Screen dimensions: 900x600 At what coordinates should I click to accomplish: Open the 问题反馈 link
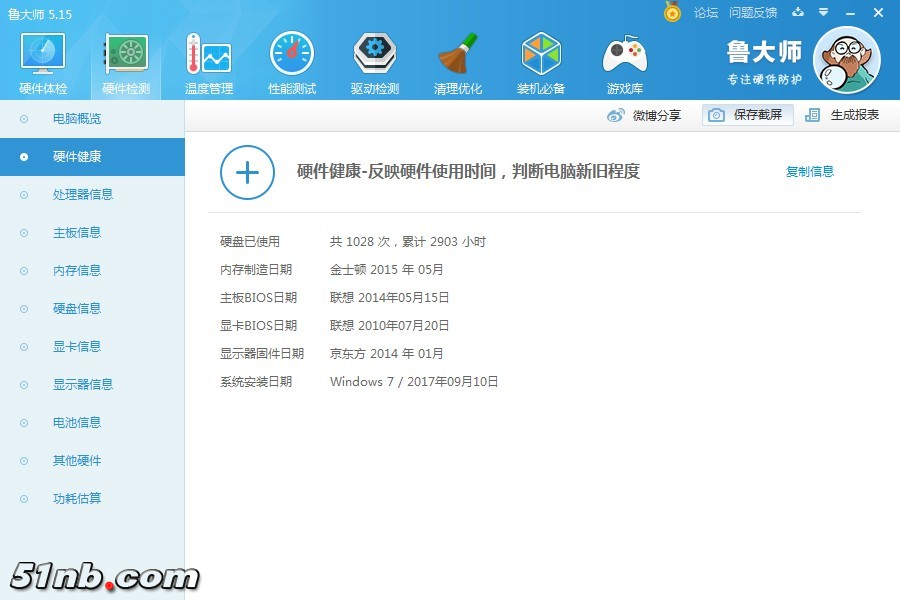tap(753, 13)
